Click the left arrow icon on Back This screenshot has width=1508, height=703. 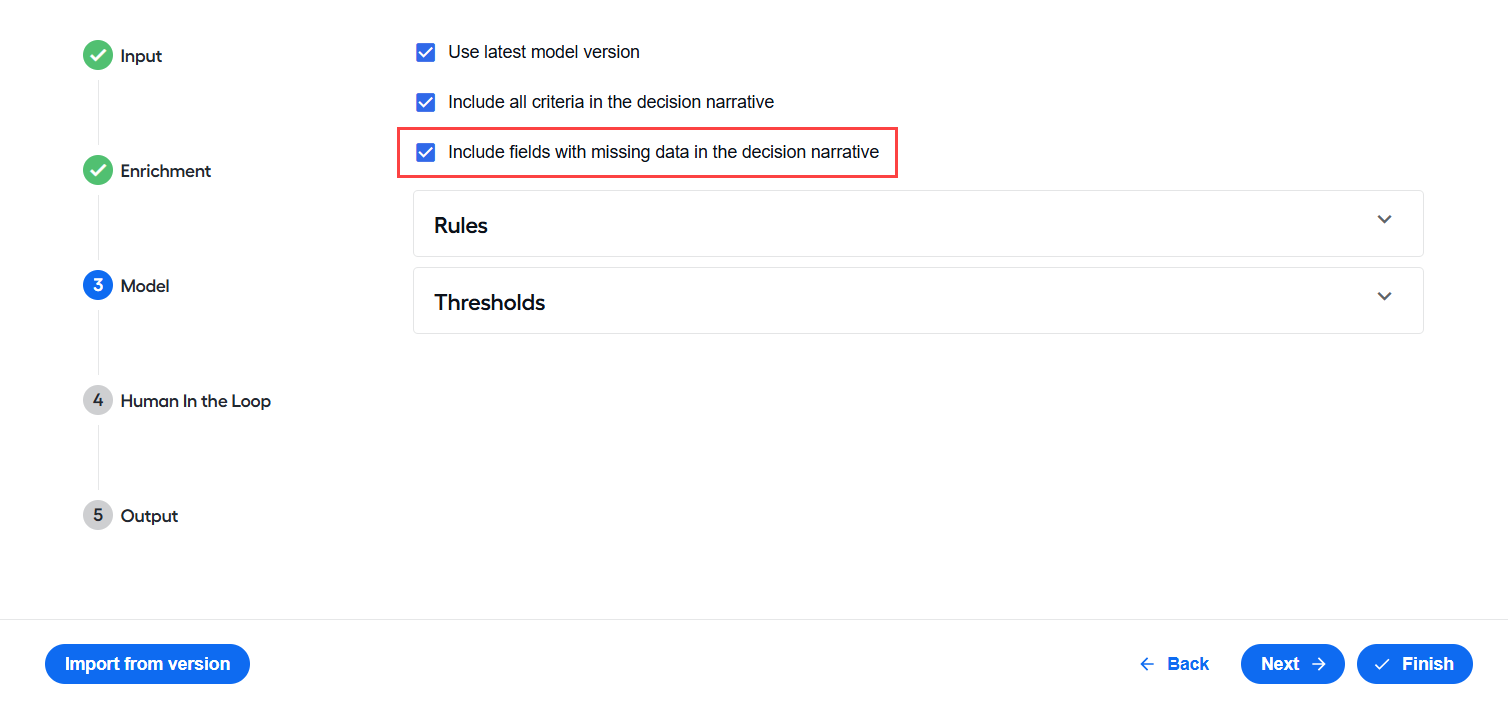click(x=1147, y=664)
